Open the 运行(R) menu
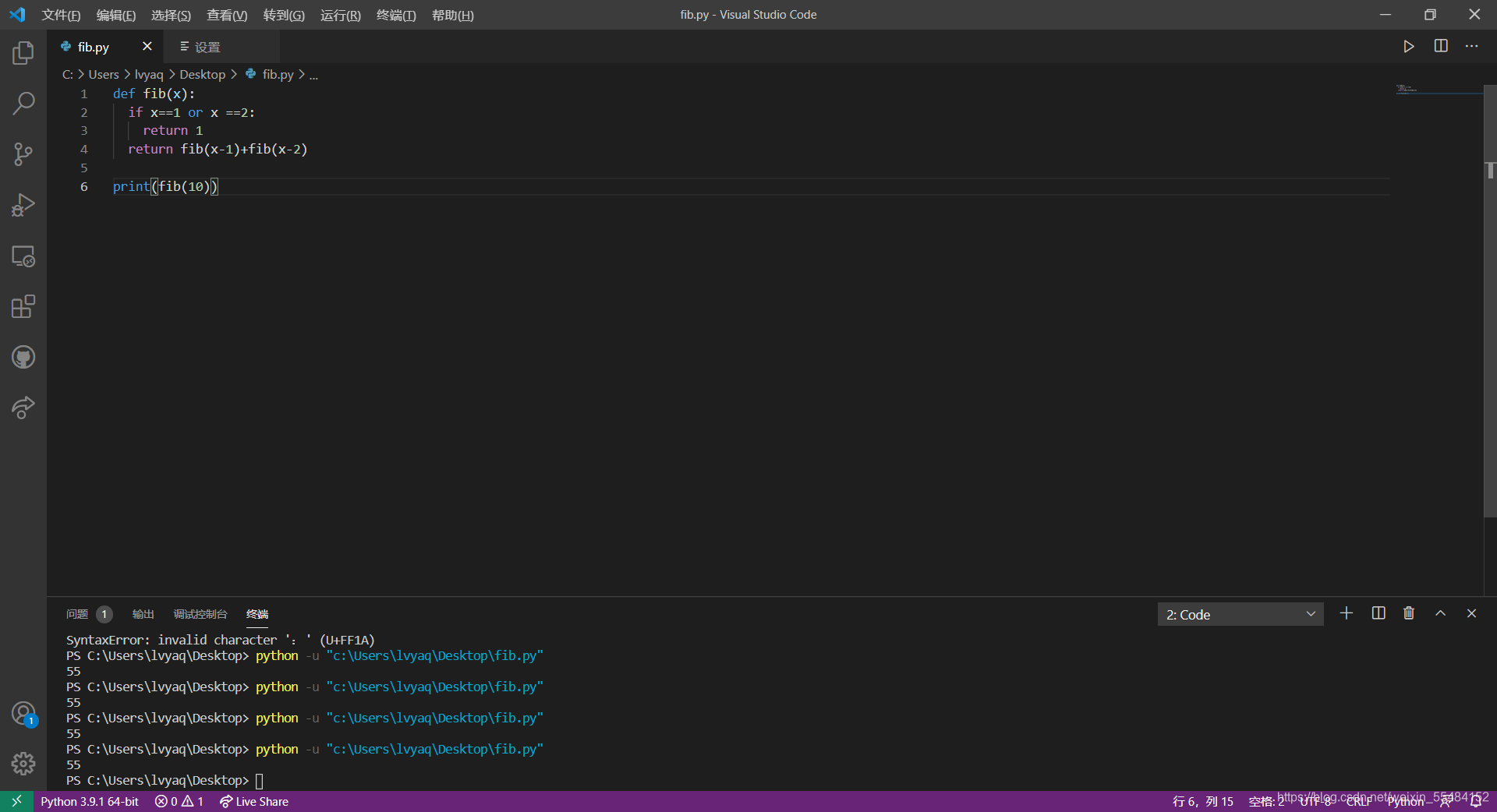1497x812 pixels. [340, 15]
